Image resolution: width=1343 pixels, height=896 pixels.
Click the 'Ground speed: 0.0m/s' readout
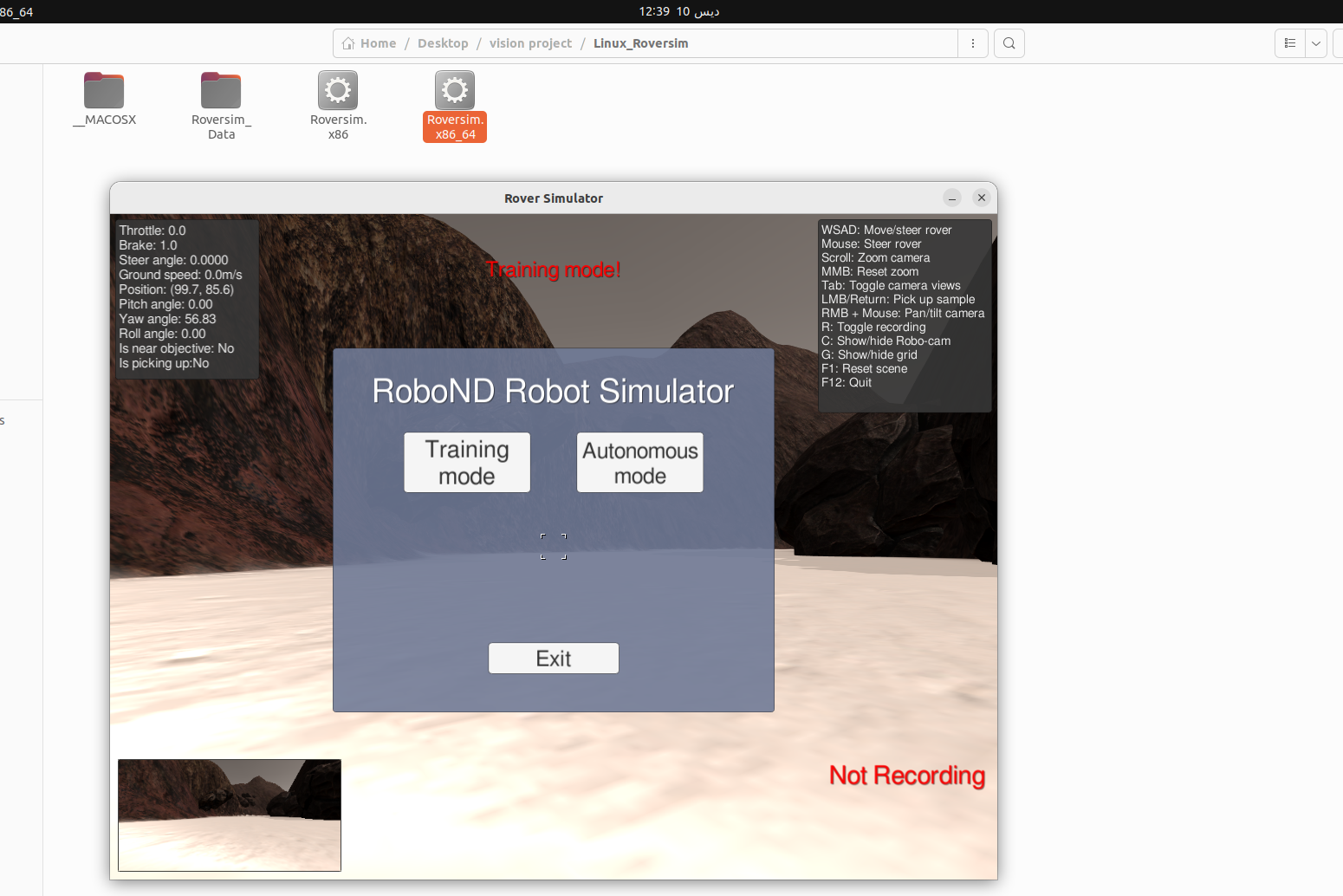(180, 275)
